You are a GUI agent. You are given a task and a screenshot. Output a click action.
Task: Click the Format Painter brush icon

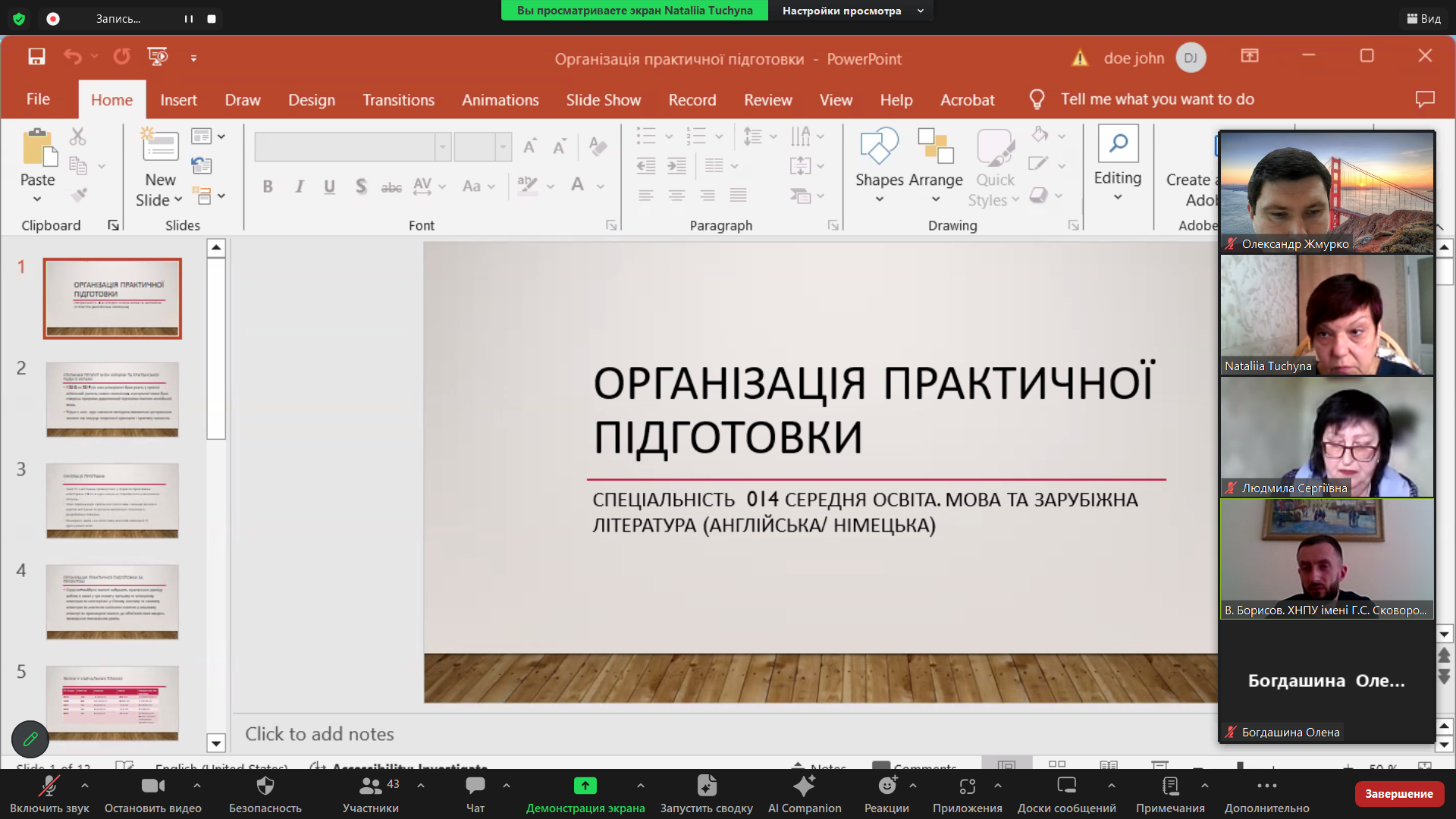point(78,195)
